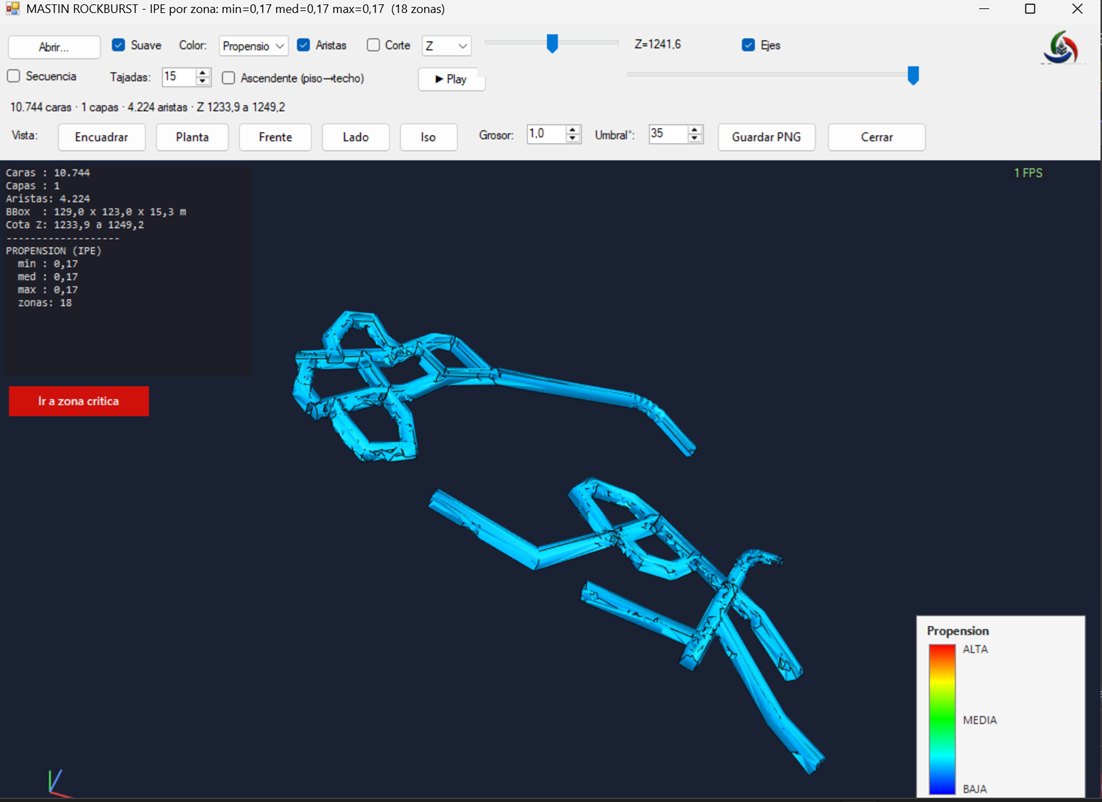Click the ALTA label in the legend

(975, 649)
